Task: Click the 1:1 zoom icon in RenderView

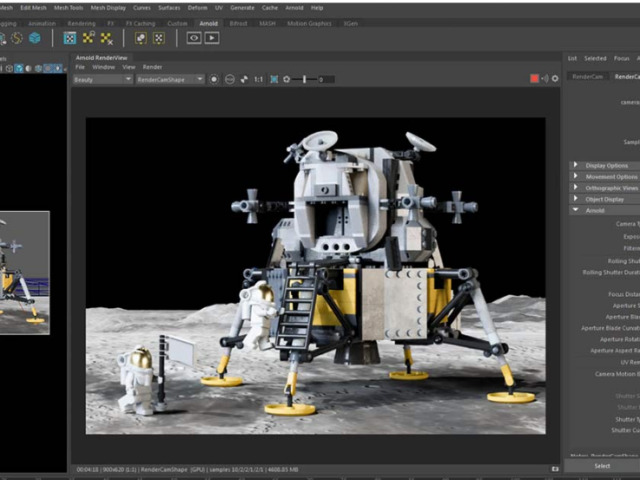Action: click(258, 79)
